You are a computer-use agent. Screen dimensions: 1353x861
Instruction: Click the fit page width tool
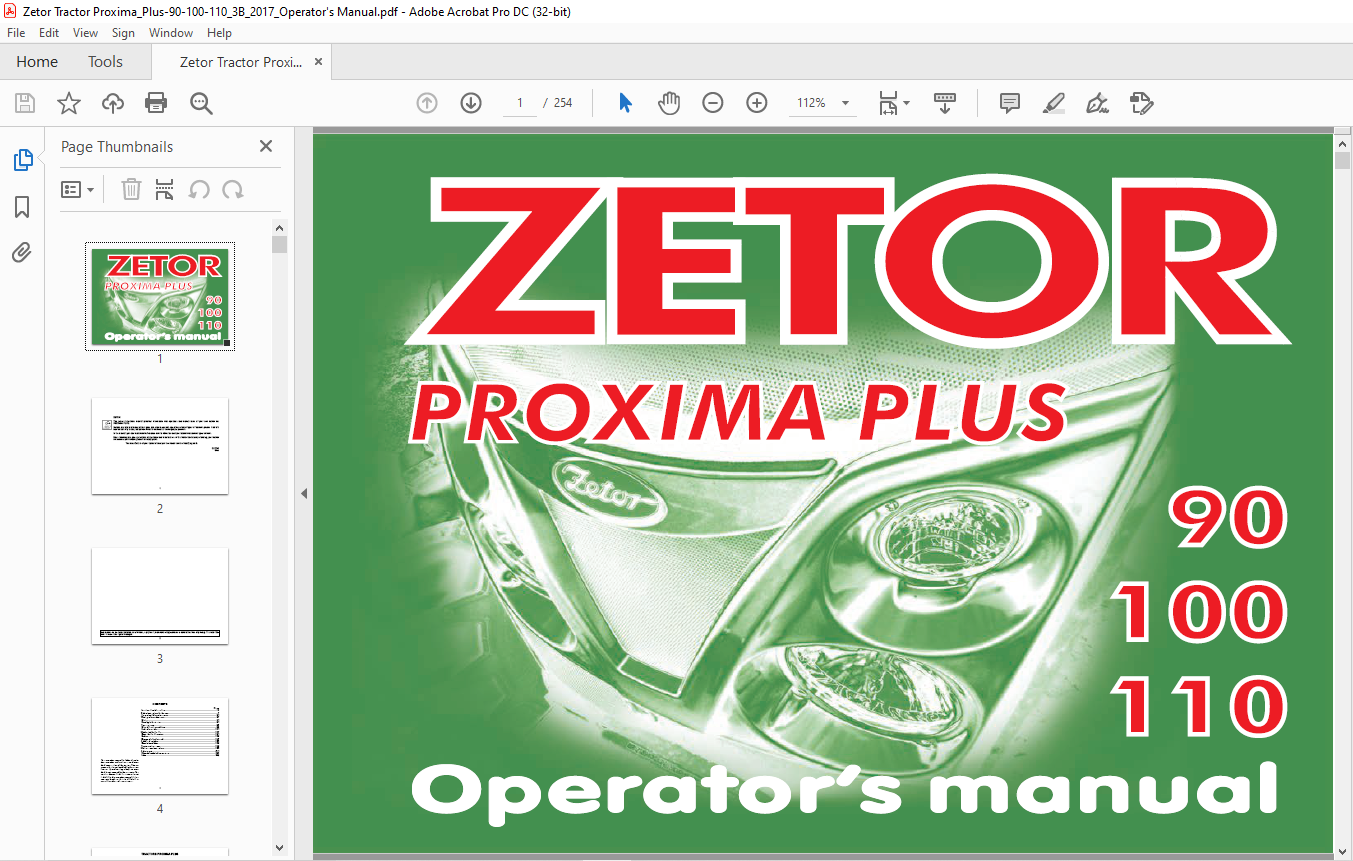point(888,103)
